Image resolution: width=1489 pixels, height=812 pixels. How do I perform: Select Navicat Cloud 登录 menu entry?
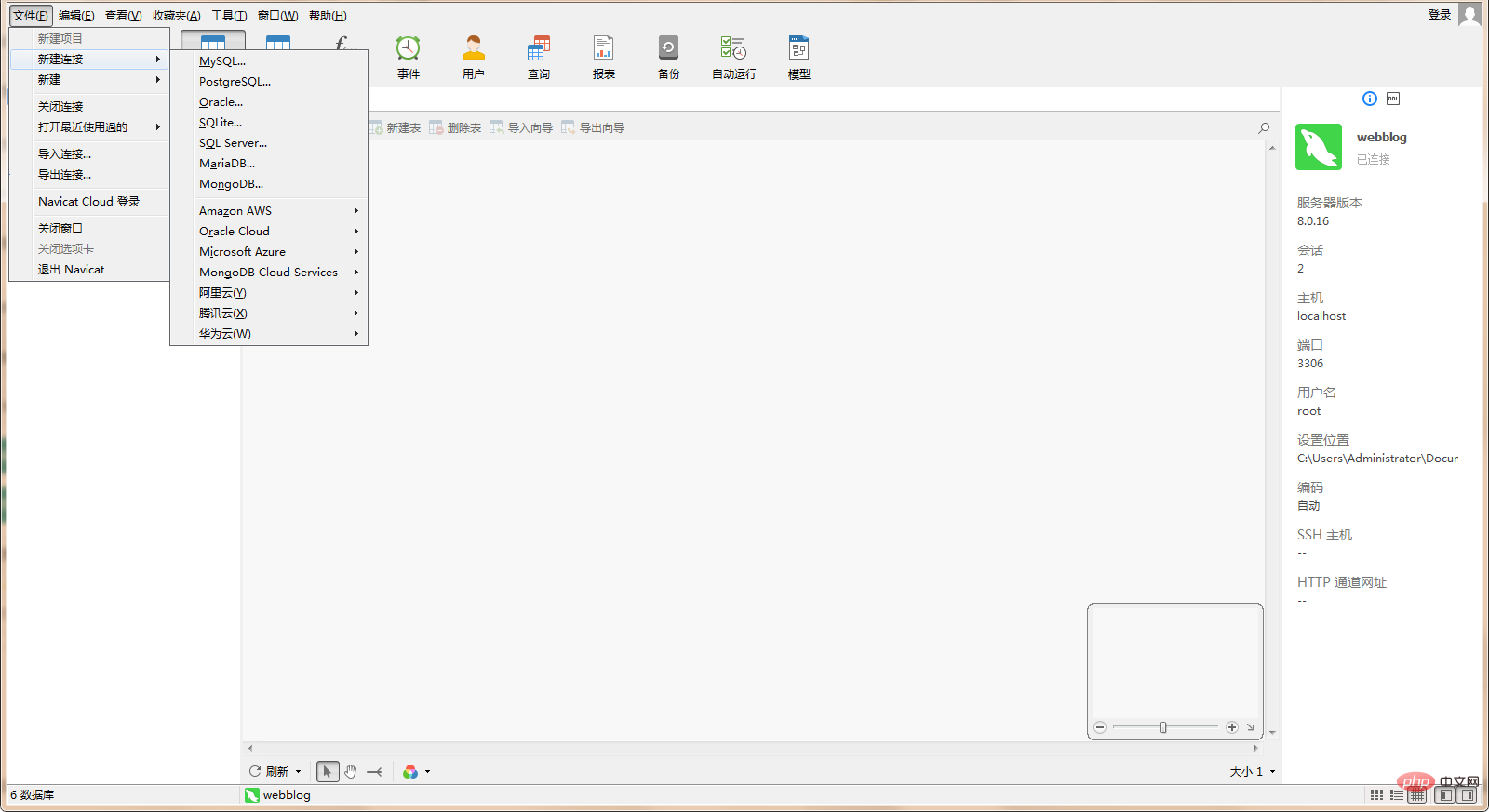89,201
